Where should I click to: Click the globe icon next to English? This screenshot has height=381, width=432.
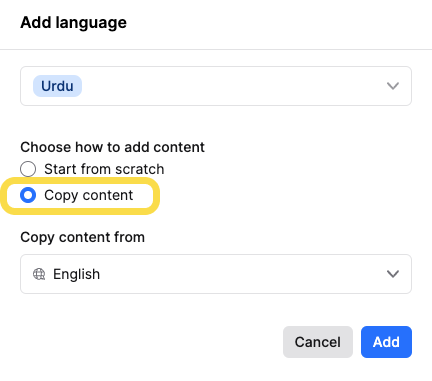point(39,274)
